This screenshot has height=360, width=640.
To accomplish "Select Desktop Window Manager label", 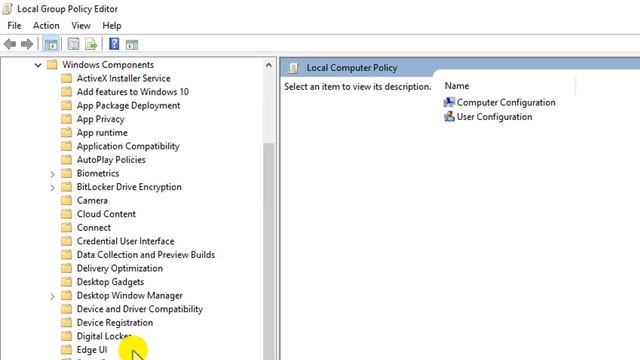I will (130, 296).
